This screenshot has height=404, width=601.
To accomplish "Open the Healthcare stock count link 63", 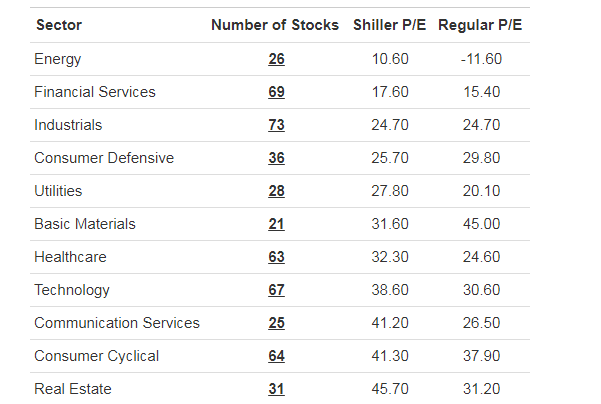I will click(276, 257).
